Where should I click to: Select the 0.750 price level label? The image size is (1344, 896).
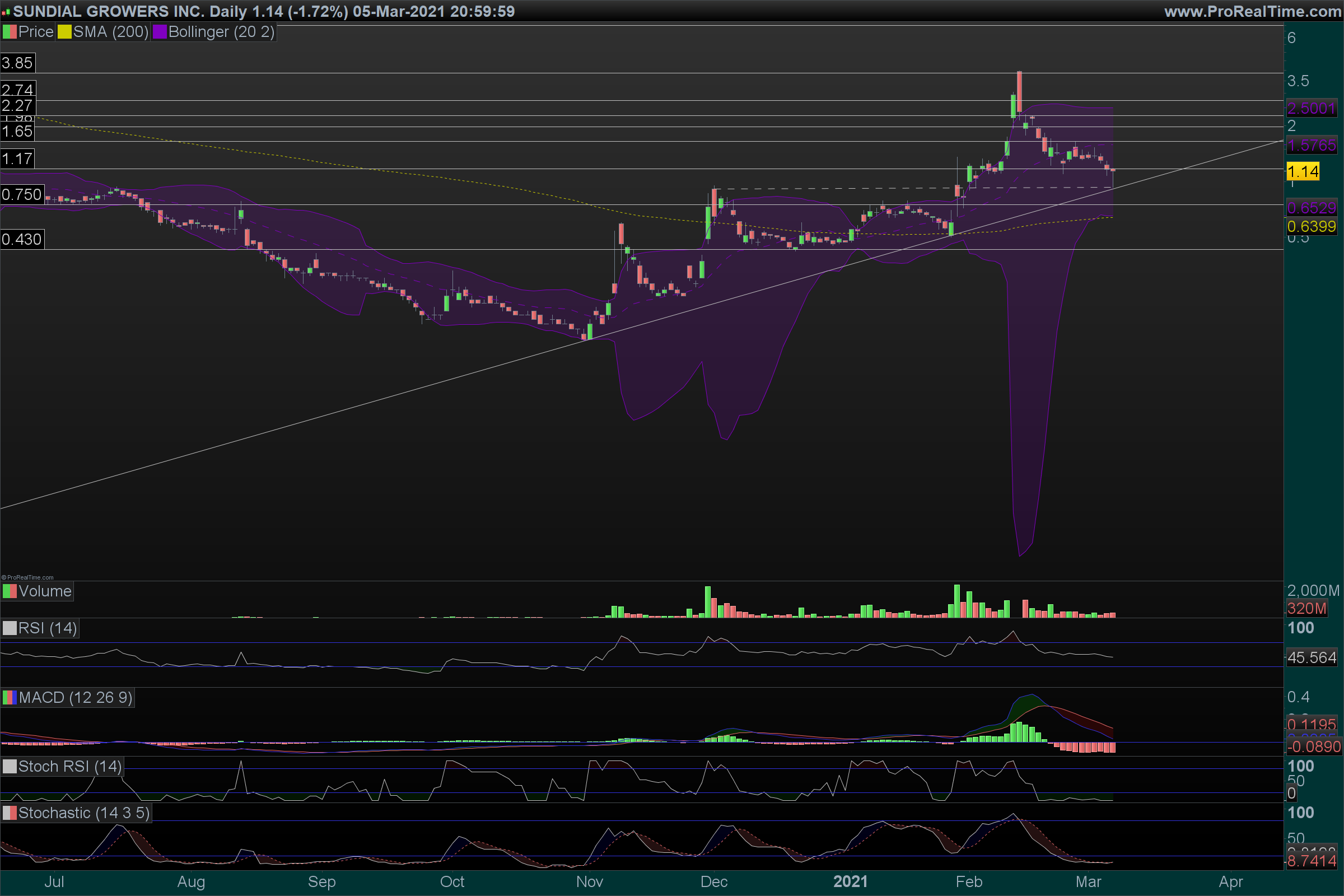[22, 195]
